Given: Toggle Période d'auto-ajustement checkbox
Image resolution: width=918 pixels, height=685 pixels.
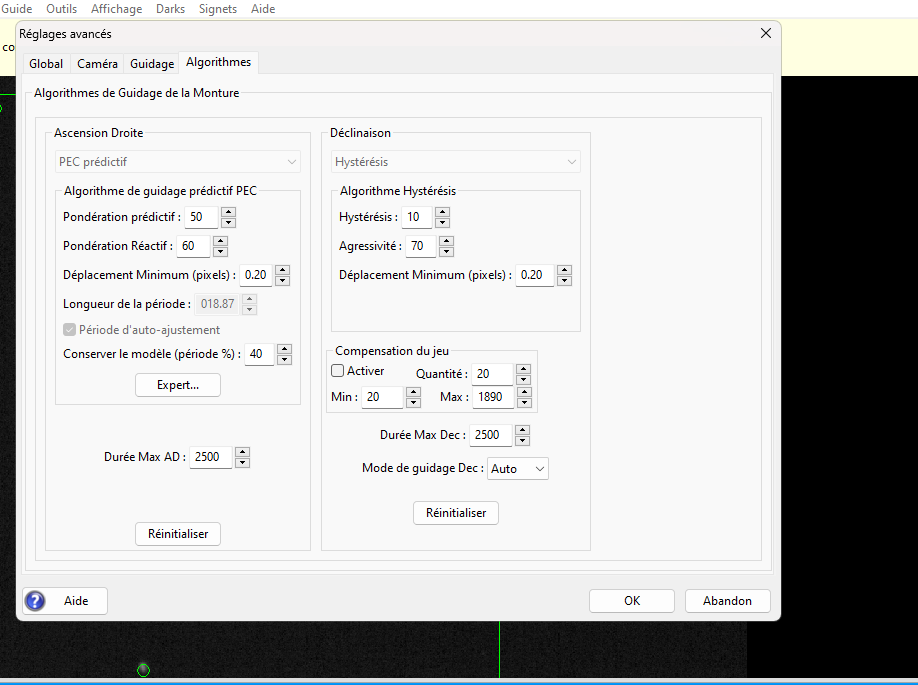Looking at the screenshot, I should 69,330.
